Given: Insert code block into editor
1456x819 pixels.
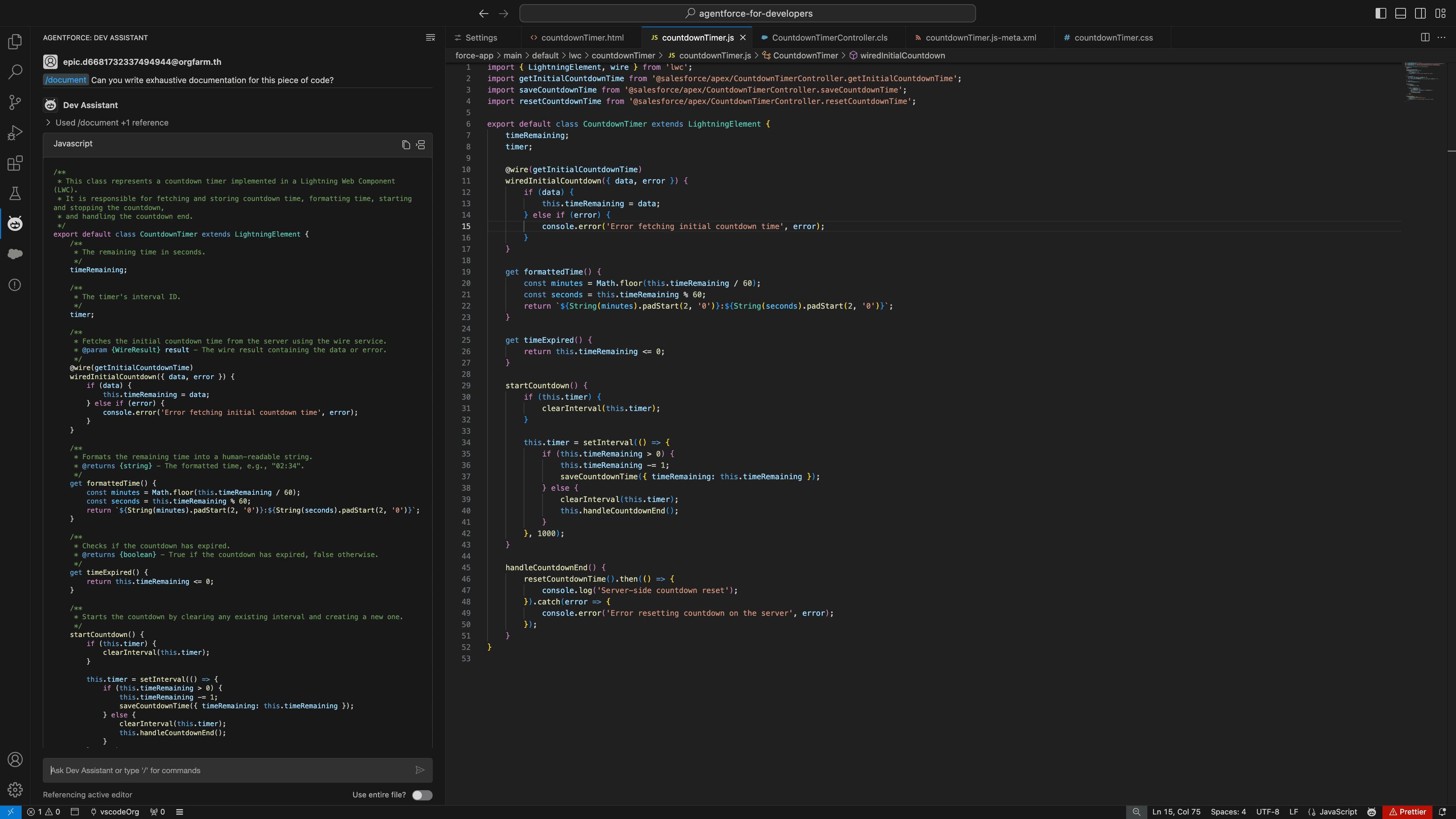Looking at the screenshot, I should (420, 145).
